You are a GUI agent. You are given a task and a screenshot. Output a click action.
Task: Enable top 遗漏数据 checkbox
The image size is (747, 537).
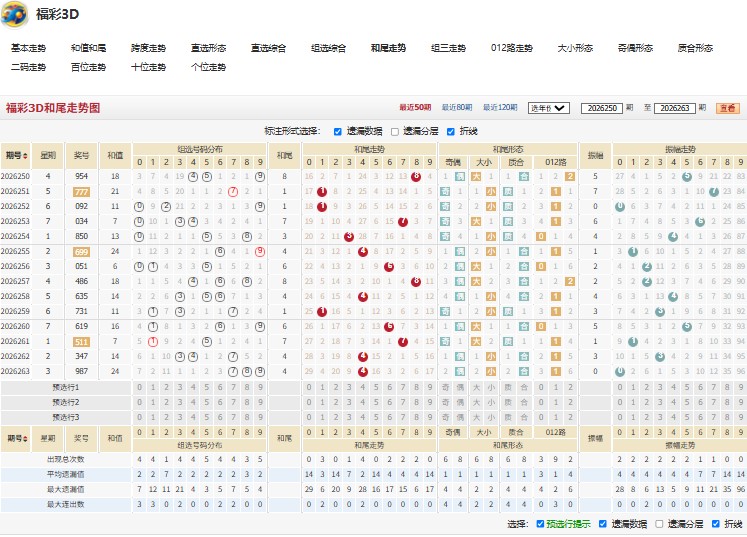click(x=337, y=132)
